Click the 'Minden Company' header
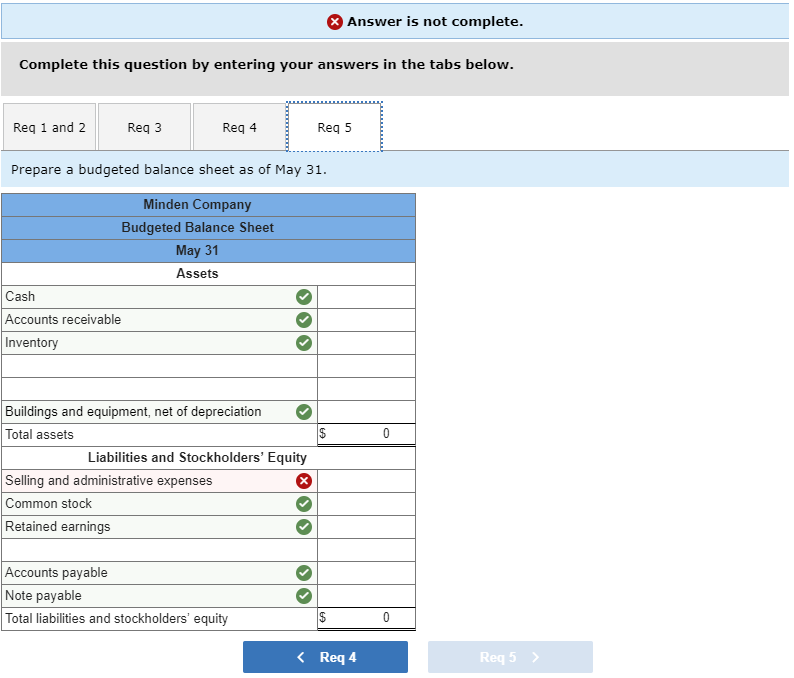794x678 pixels. click(x=197, y=205)
